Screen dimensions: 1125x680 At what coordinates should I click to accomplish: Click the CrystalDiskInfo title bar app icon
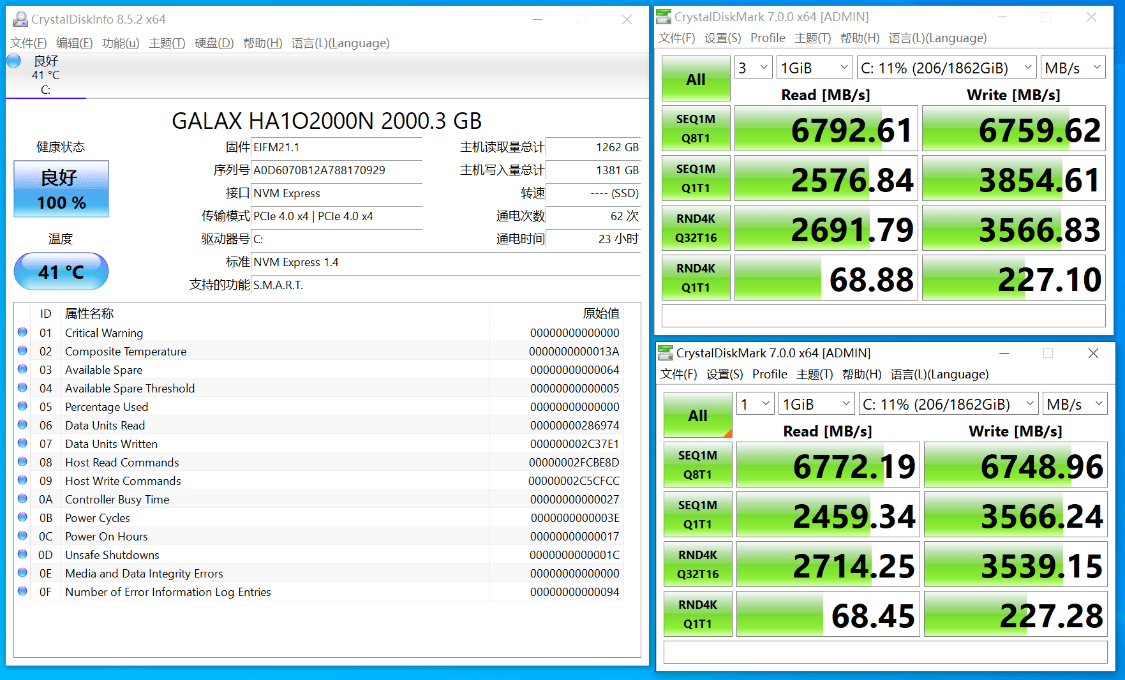20,19
